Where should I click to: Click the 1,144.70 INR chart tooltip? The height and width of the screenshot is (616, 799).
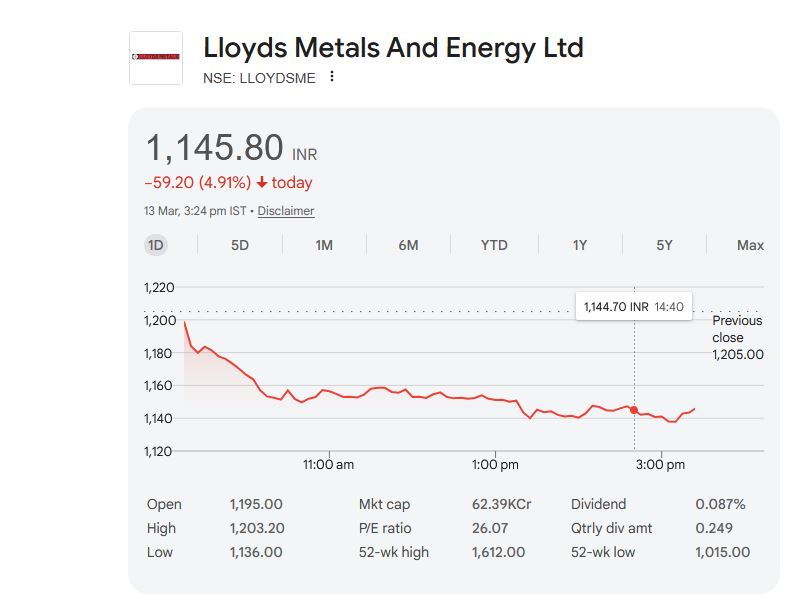(633, 307)
